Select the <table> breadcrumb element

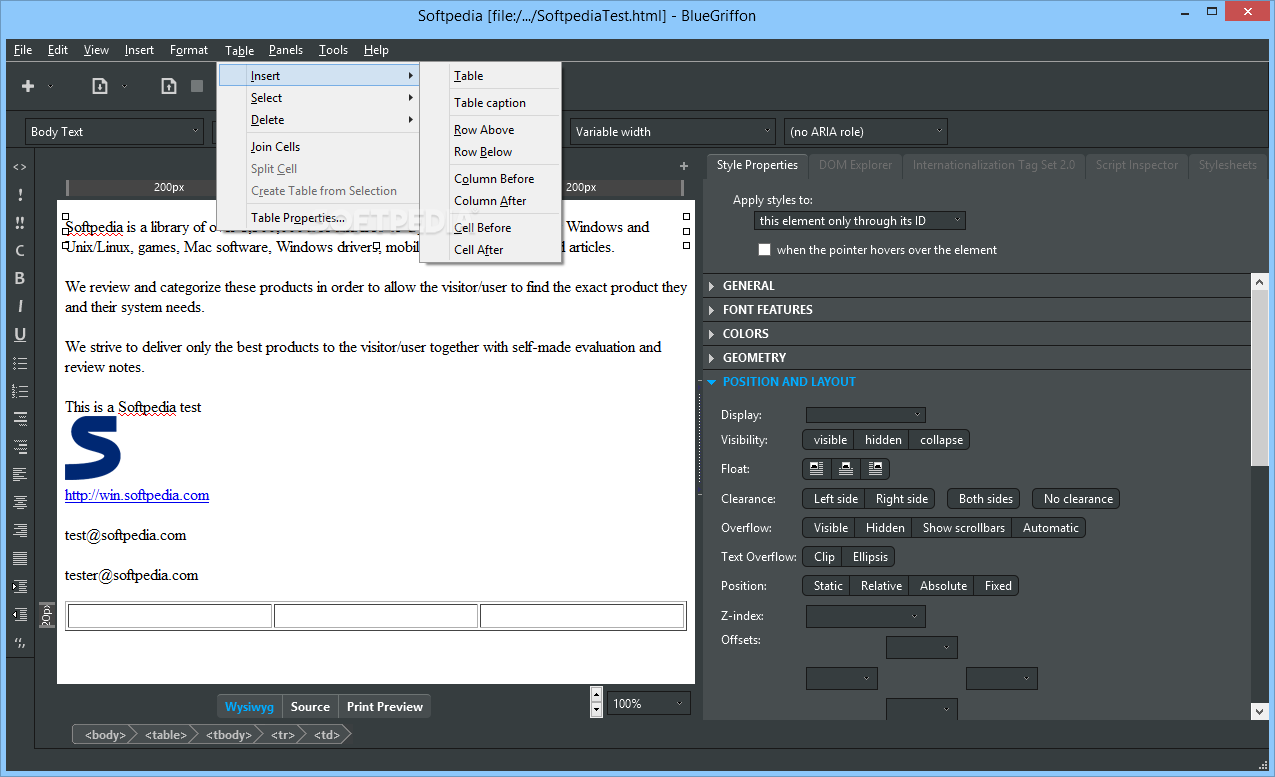point(165,735)
